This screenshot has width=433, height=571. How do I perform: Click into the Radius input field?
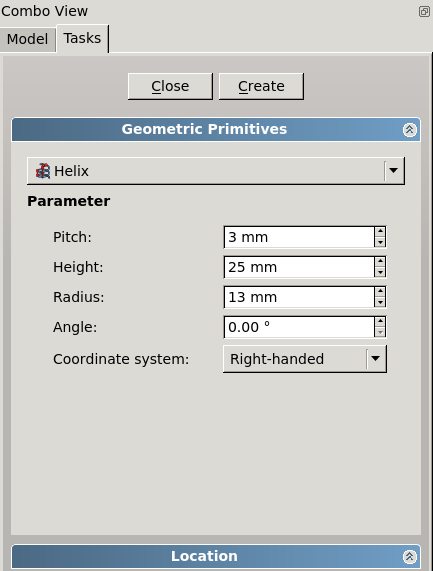click(x=299, y=297)
